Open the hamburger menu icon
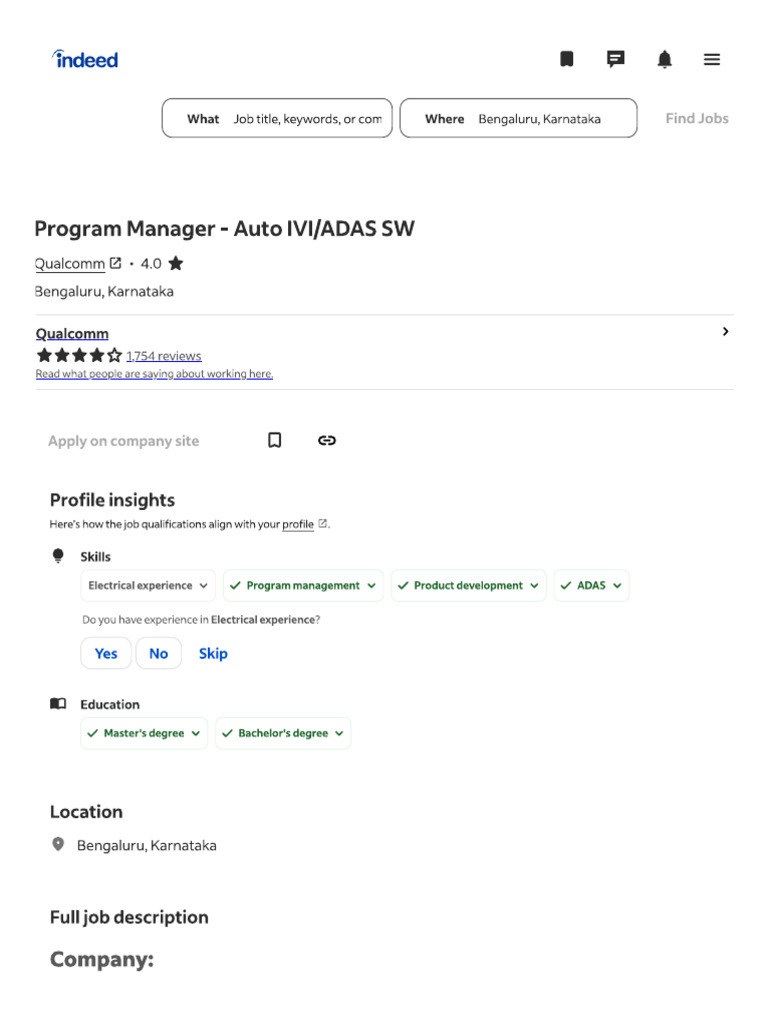The width and height of the screenshot is (768, 1024). 712,59
